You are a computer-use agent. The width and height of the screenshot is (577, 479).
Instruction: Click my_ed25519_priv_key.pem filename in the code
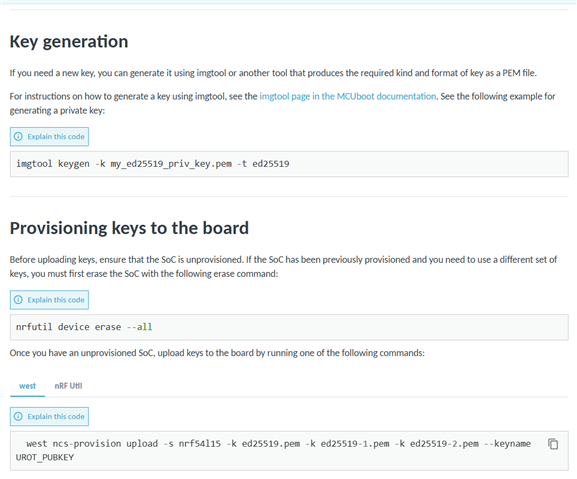click(x=171, y=164)
